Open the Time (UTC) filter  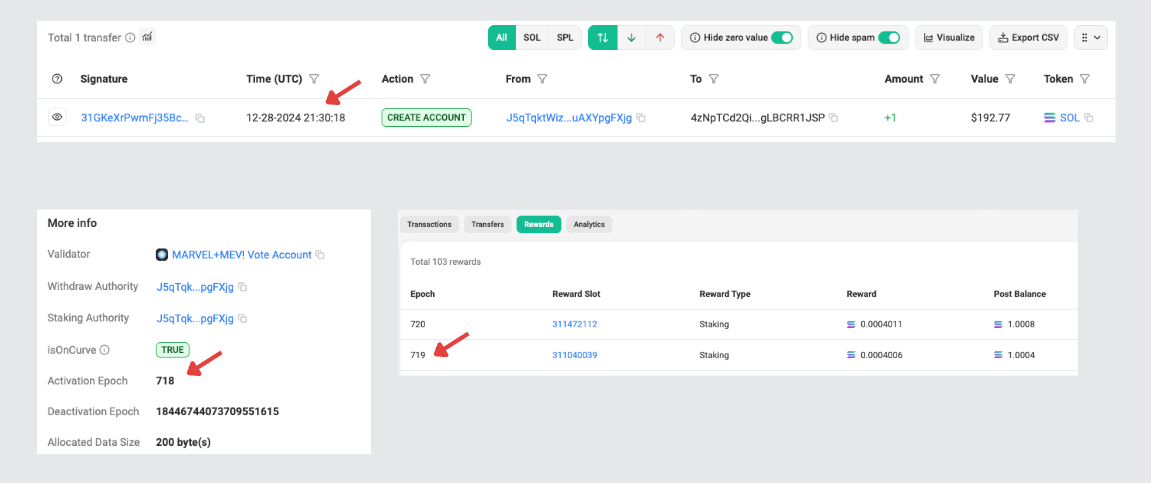[x=314, y=79]
